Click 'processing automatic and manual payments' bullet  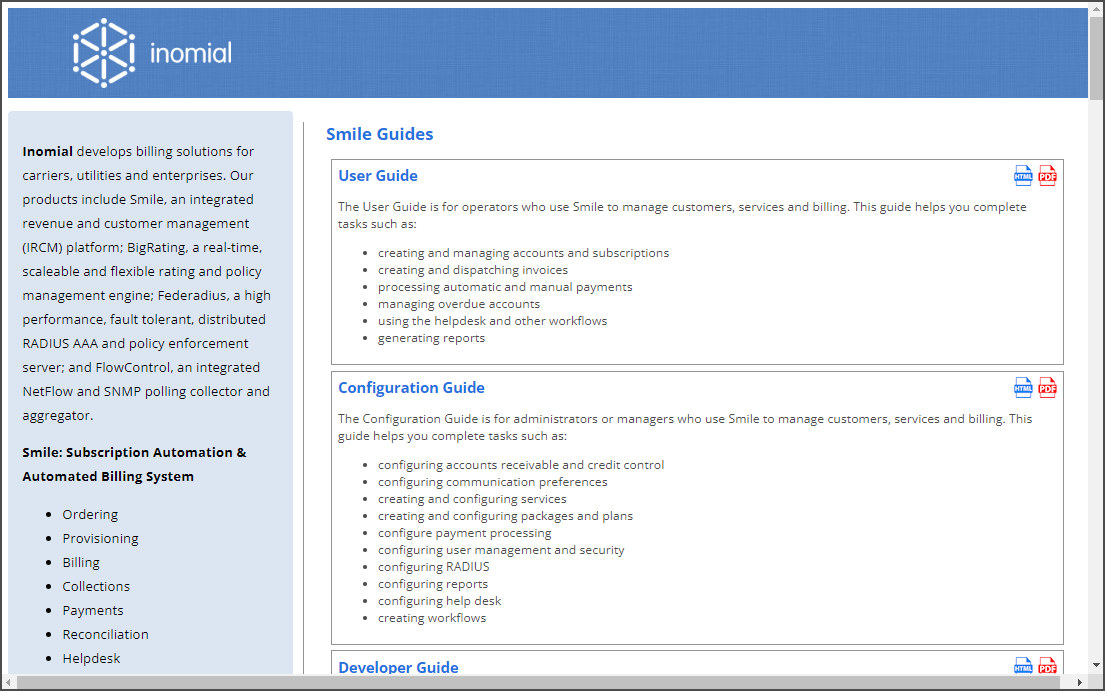pyautogui.click(x=505, y=287)
